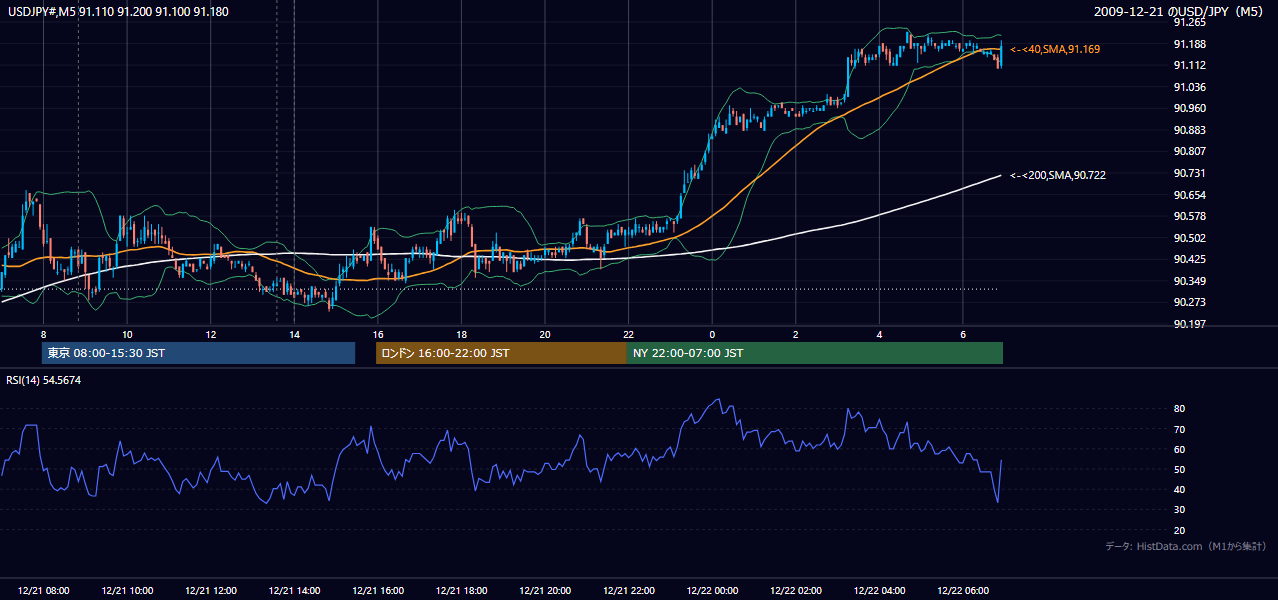Click the hour 20 label under price chart

click(x=545, y=334)
